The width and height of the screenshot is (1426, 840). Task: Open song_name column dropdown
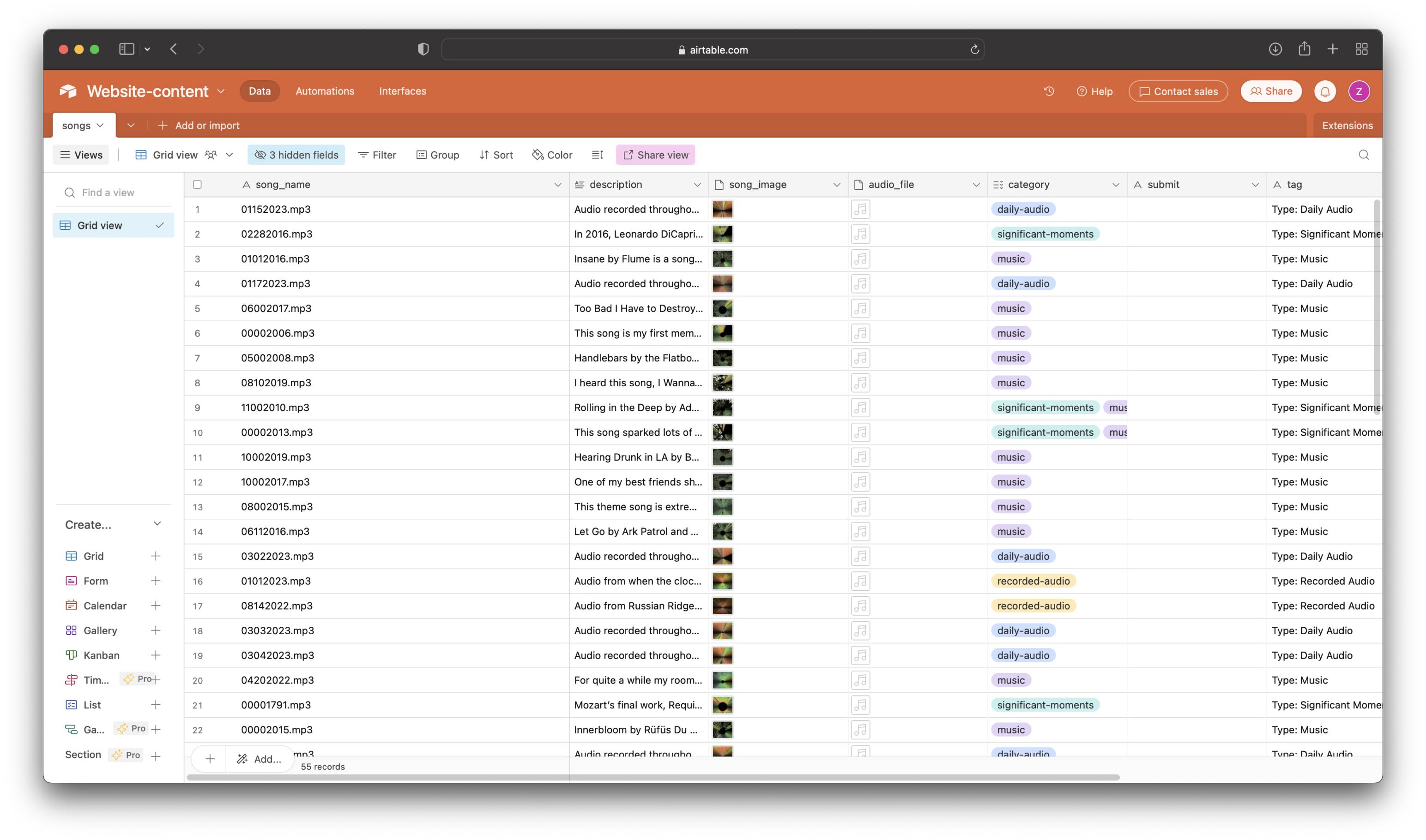click(557, 185)
